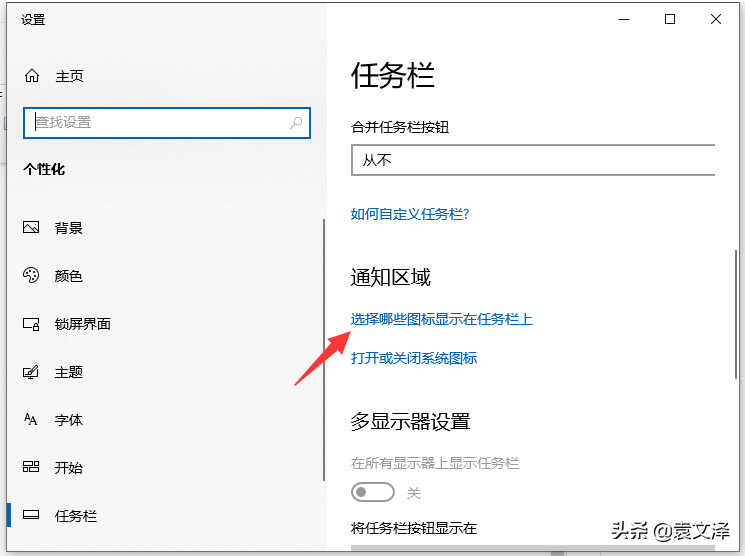Open 如何自定义任务栏? help link

click(x=410, y=214)
